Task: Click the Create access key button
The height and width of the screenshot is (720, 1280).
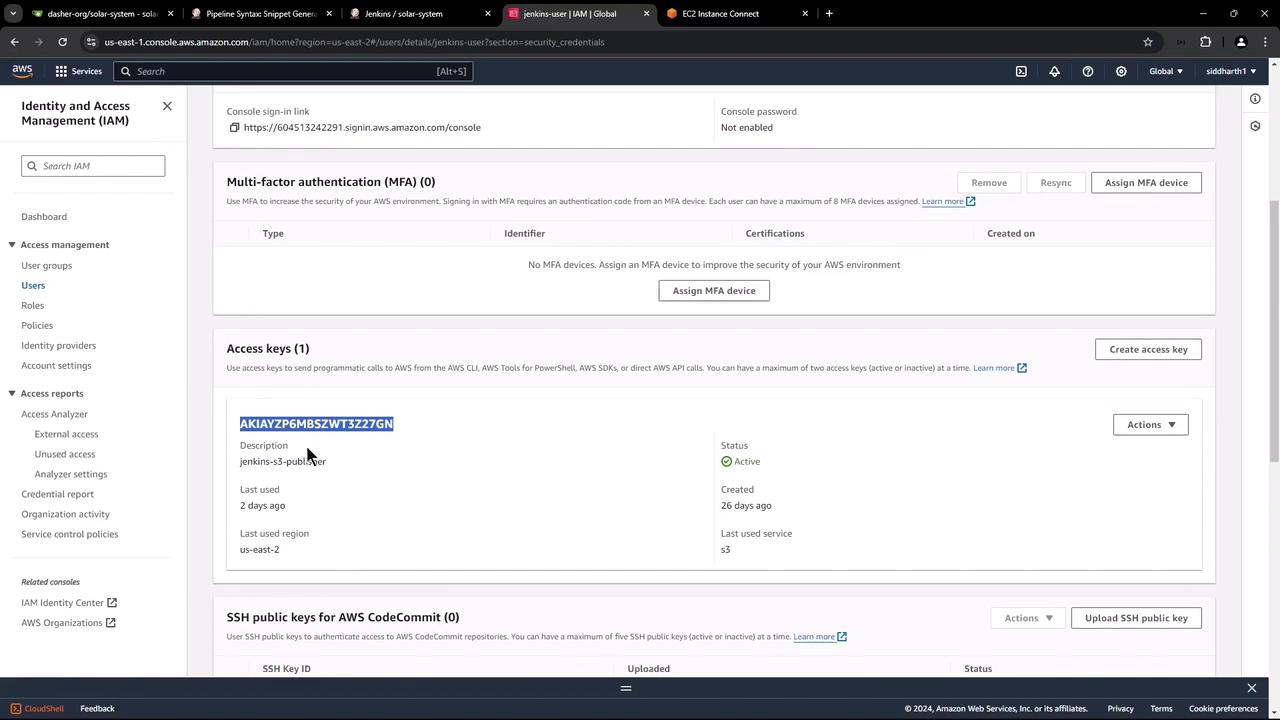Action: pyautogui.click(x=1148, y=349)
